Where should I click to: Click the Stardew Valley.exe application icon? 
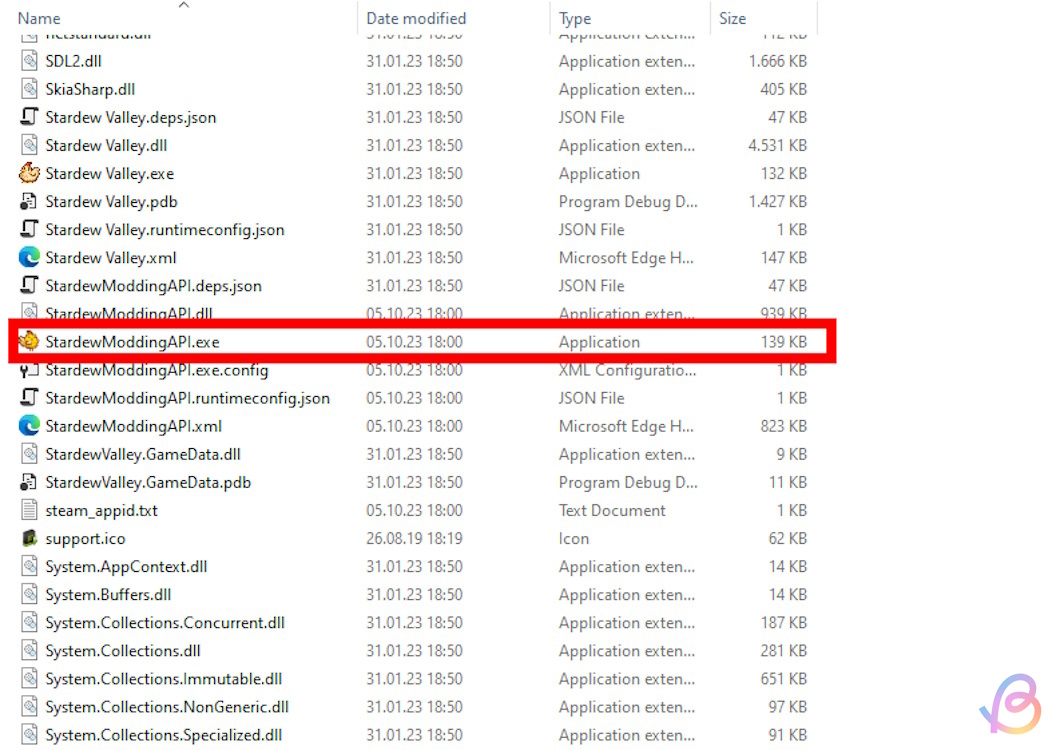pos(29,174)
